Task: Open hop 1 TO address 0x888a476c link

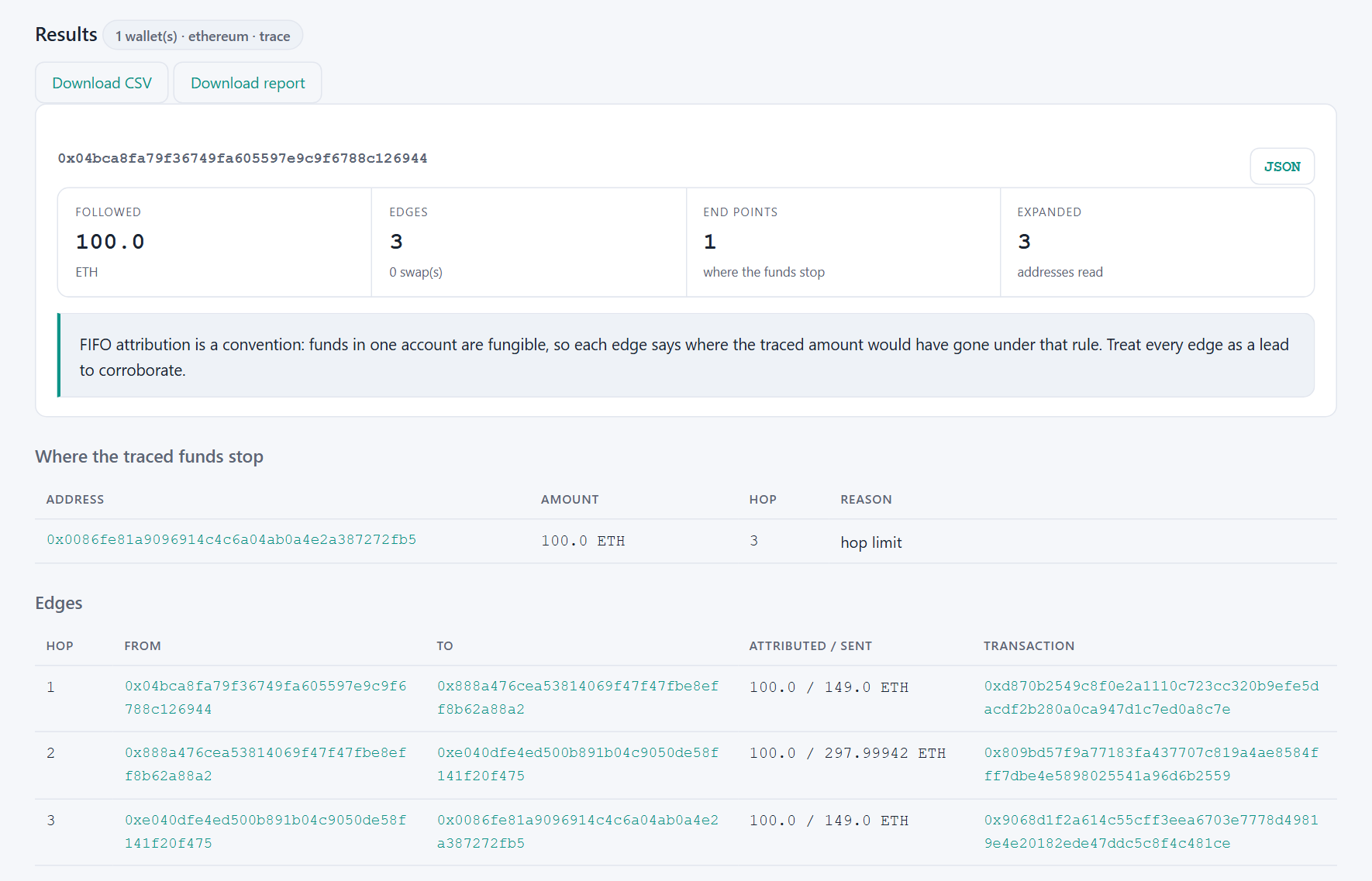Action: click(x=577, y=697)
